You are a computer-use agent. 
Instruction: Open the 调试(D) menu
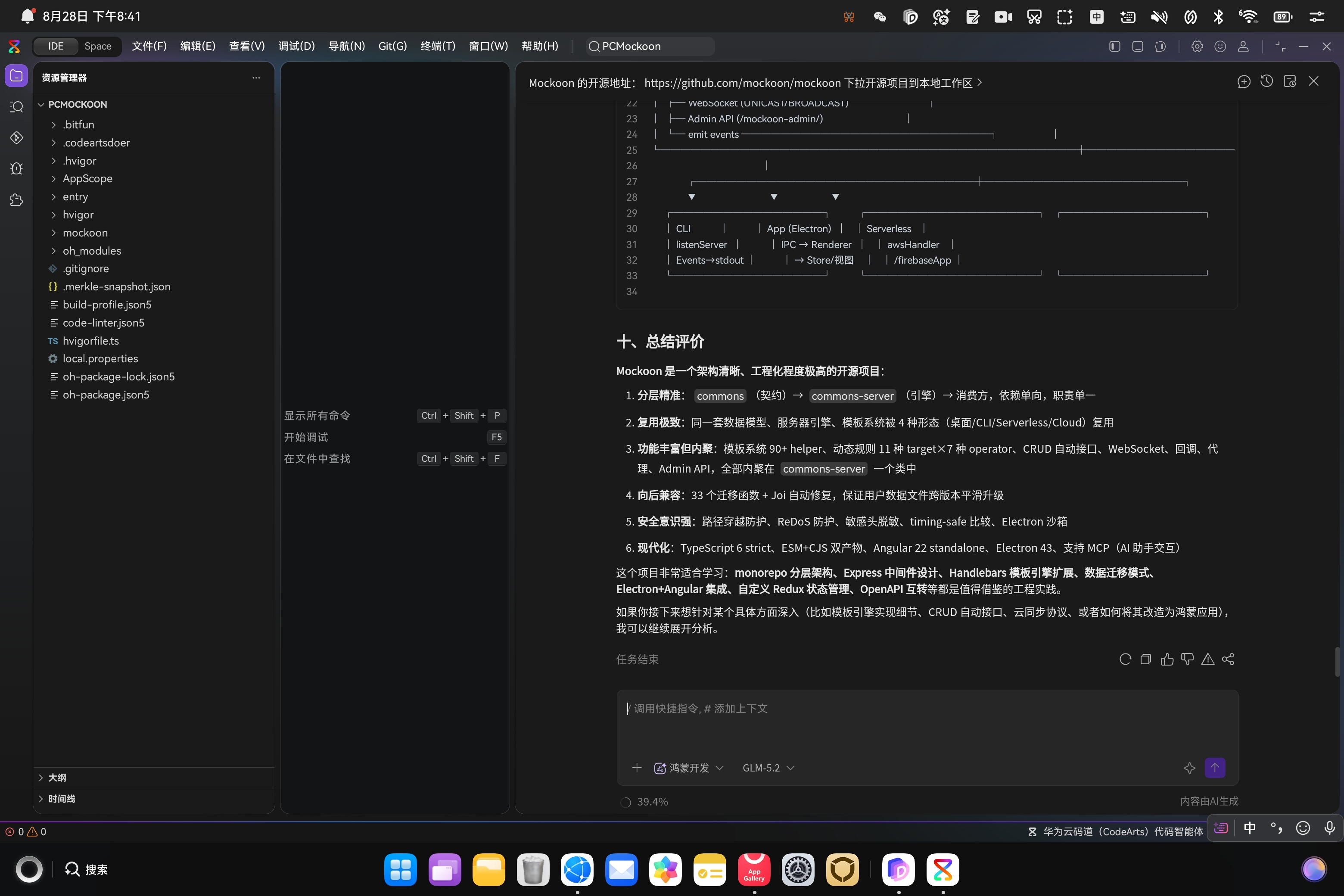[296, 46]
